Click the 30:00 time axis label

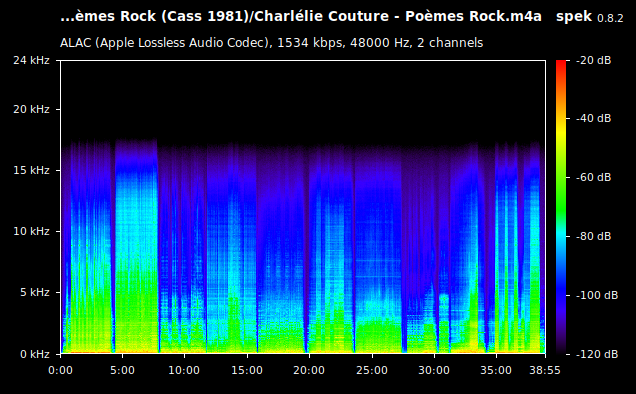[434, 370]
